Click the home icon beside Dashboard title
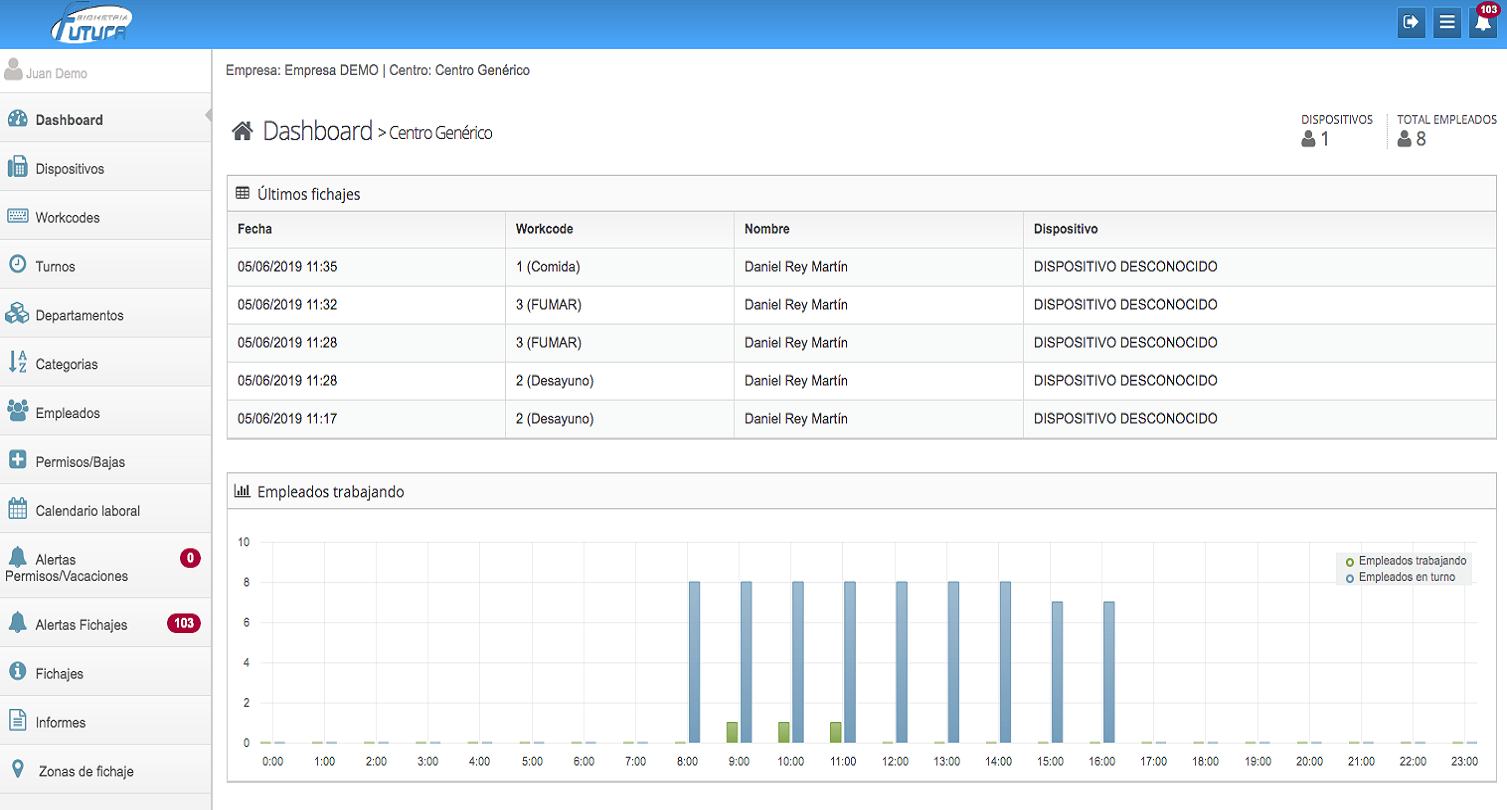Viewport: 1507px width, 810px height. coord(242,131)
